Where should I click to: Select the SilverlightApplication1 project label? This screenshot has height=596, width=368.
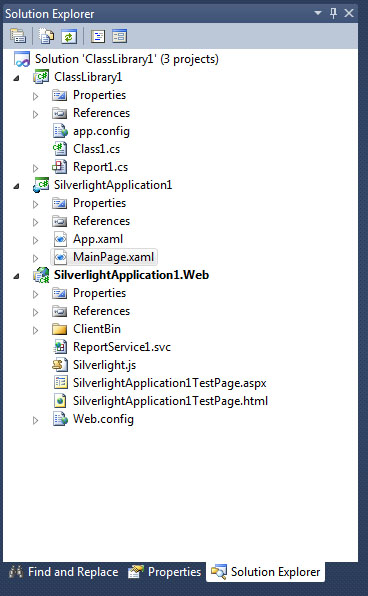[113, 185]
